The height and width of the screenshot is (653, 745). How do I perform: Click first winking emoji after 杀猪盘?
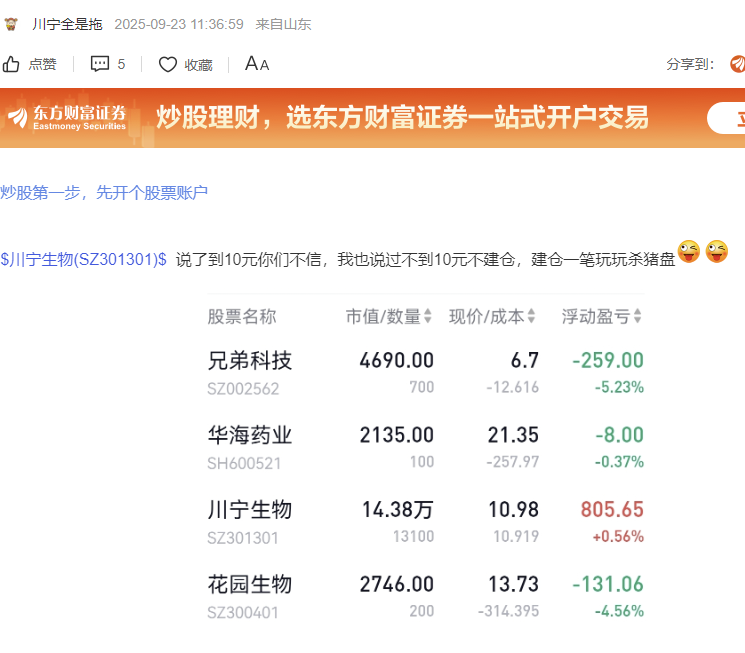(689, 252)
